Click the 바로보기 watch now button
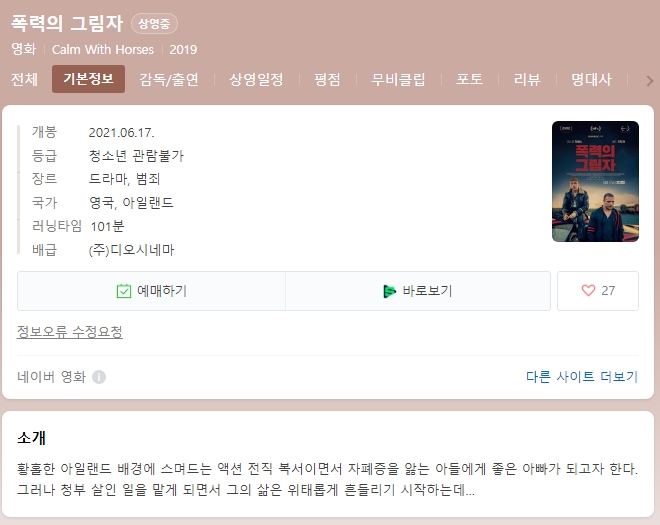This screenshot has width=660, height=525. click(x=418, y=291)
